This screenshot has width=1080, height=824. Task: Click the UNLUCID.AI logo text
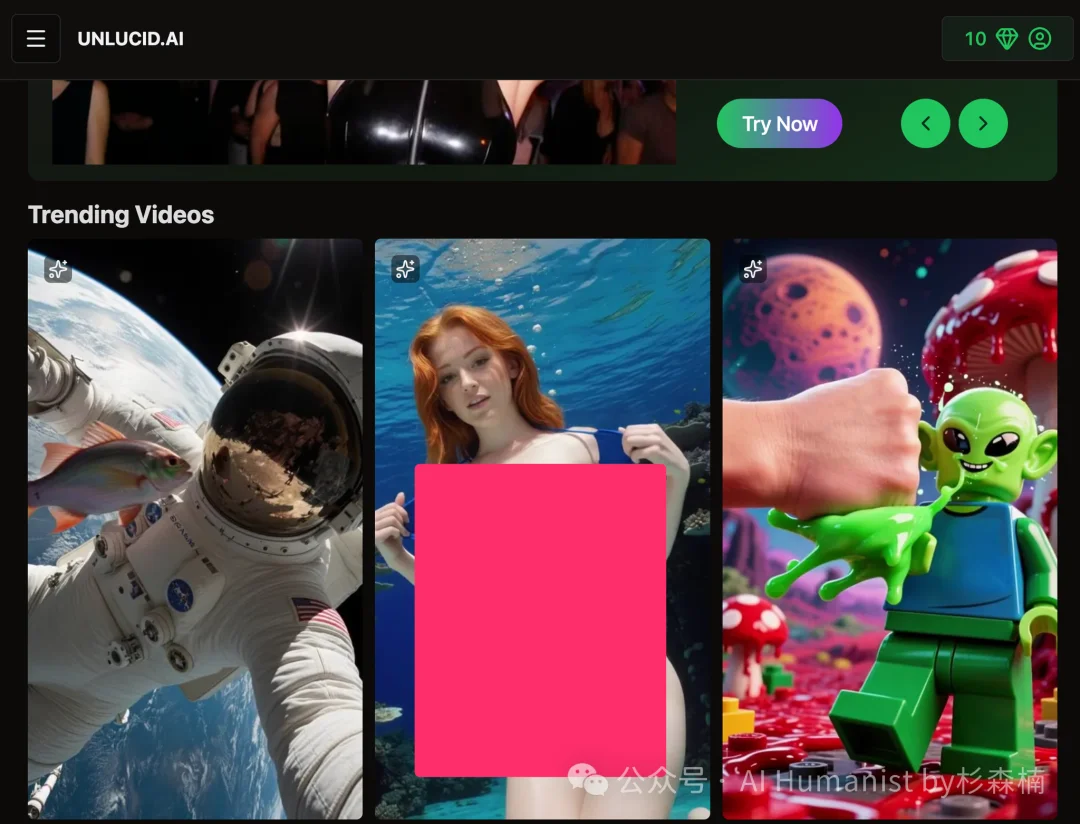point(130,39)
